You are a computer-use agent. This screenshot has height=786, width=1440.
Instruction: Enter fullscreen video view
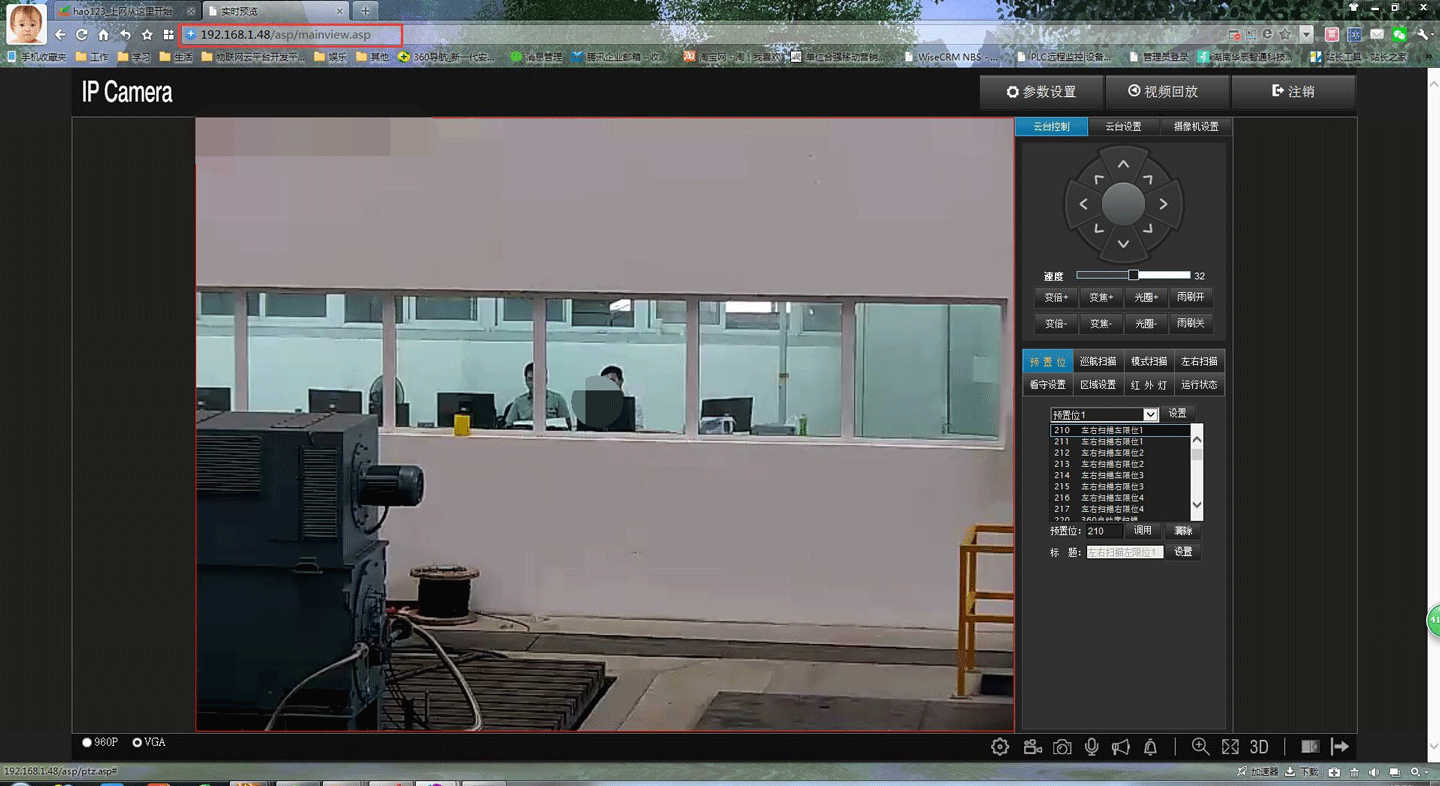click(1230, 747)
